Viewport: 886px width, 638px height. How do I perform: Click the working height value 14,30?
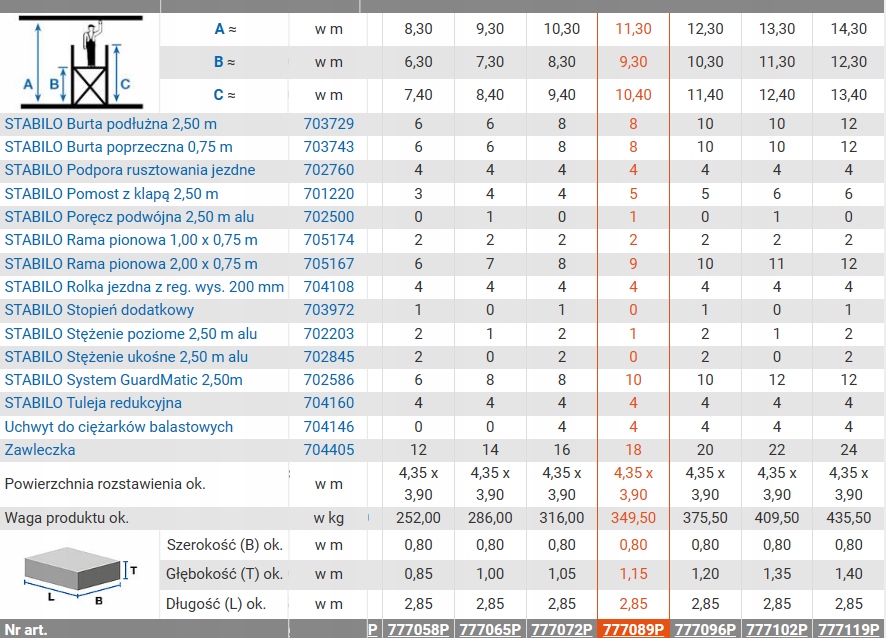pos(849,29)
